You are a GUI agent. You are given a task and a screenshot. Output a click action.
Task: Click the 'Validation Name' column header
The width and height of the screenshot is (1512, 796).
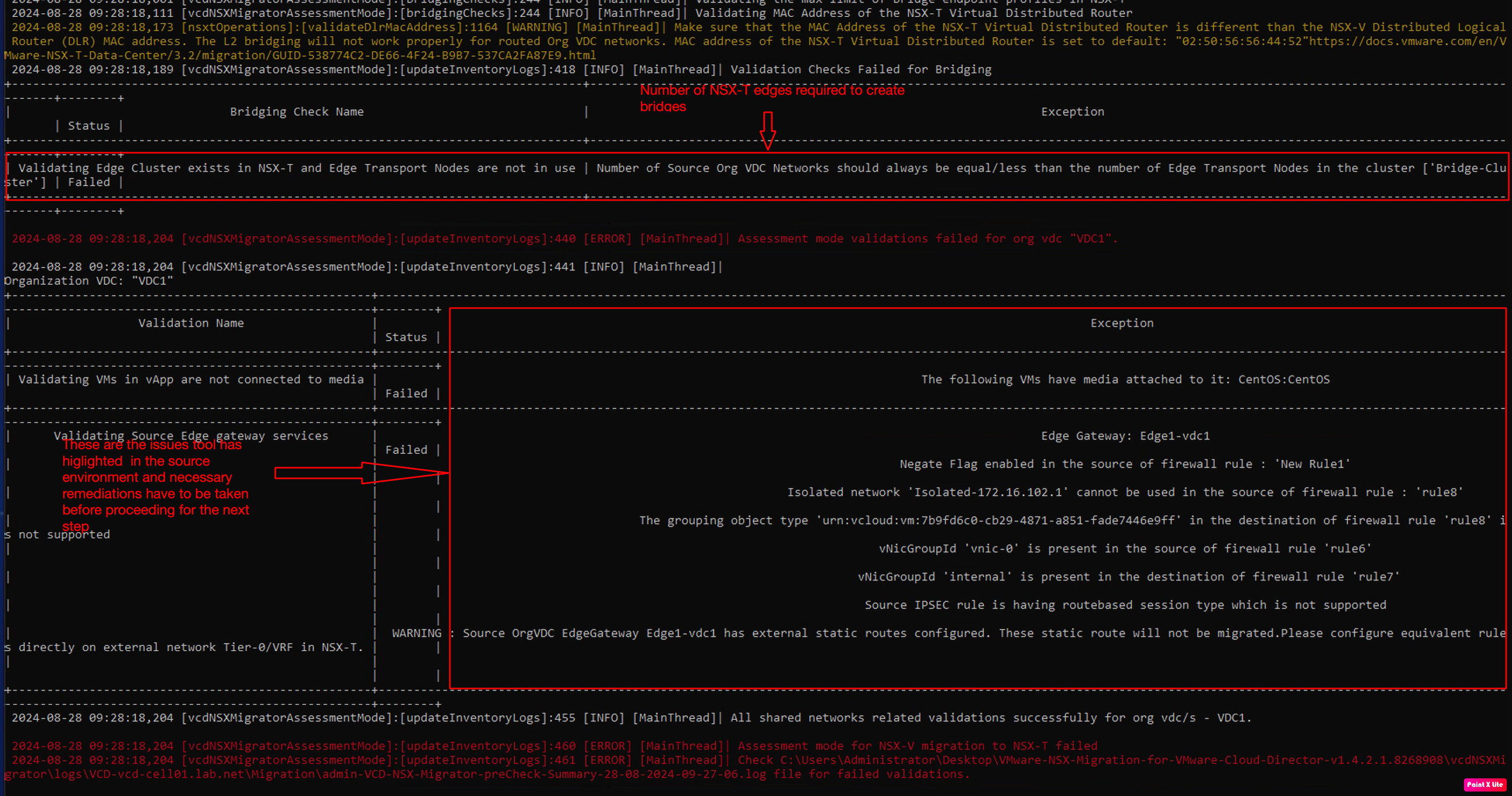191,323
